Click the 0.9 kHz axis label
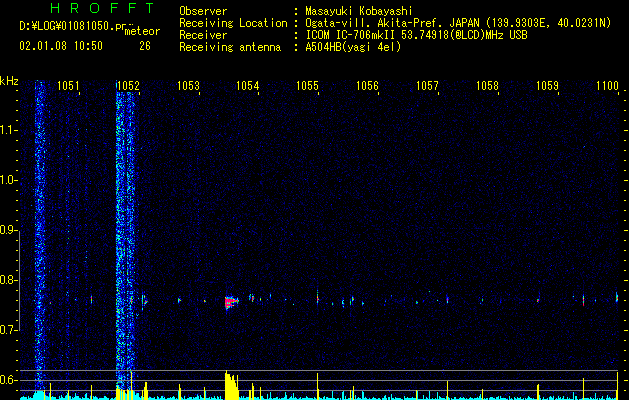The image size is (629, 400). pos(8,230)
